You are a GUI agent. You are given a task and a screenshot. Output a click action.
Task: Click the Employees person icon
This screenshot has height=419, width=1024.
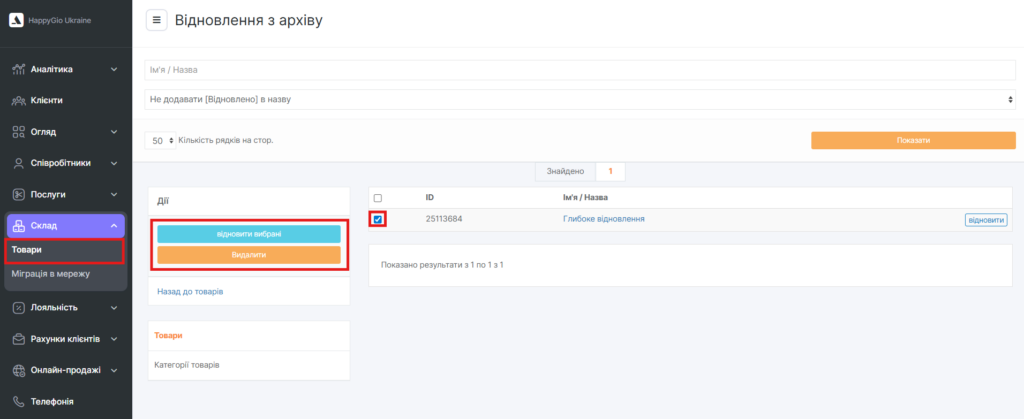[x=19, y=163]
